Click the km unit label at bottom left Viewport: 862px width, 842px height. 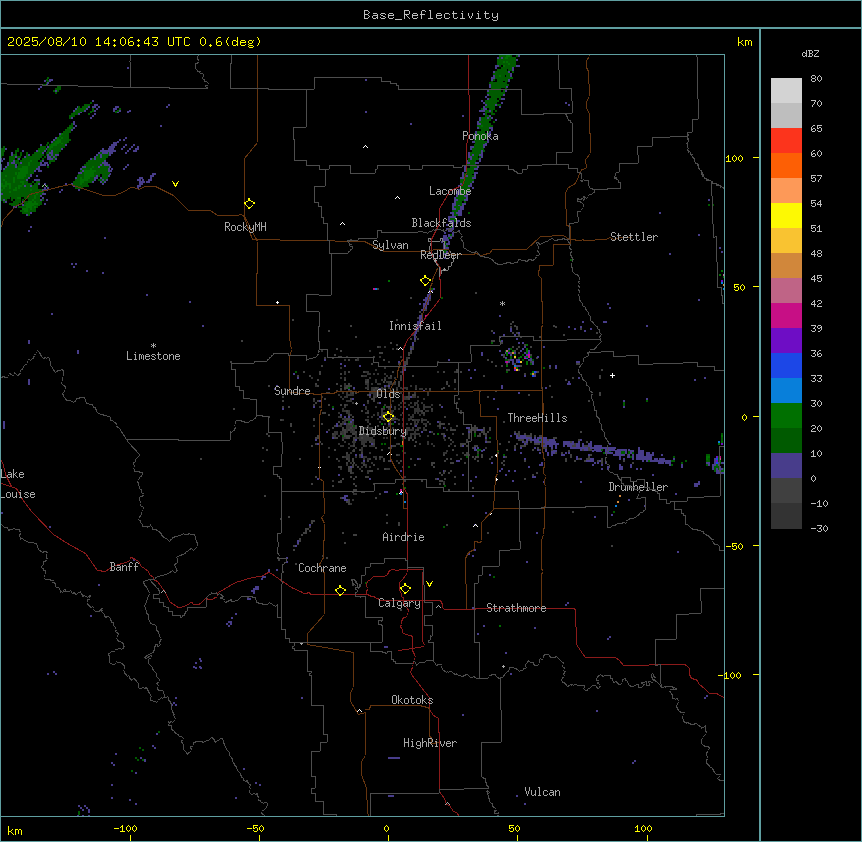[14, 831]
